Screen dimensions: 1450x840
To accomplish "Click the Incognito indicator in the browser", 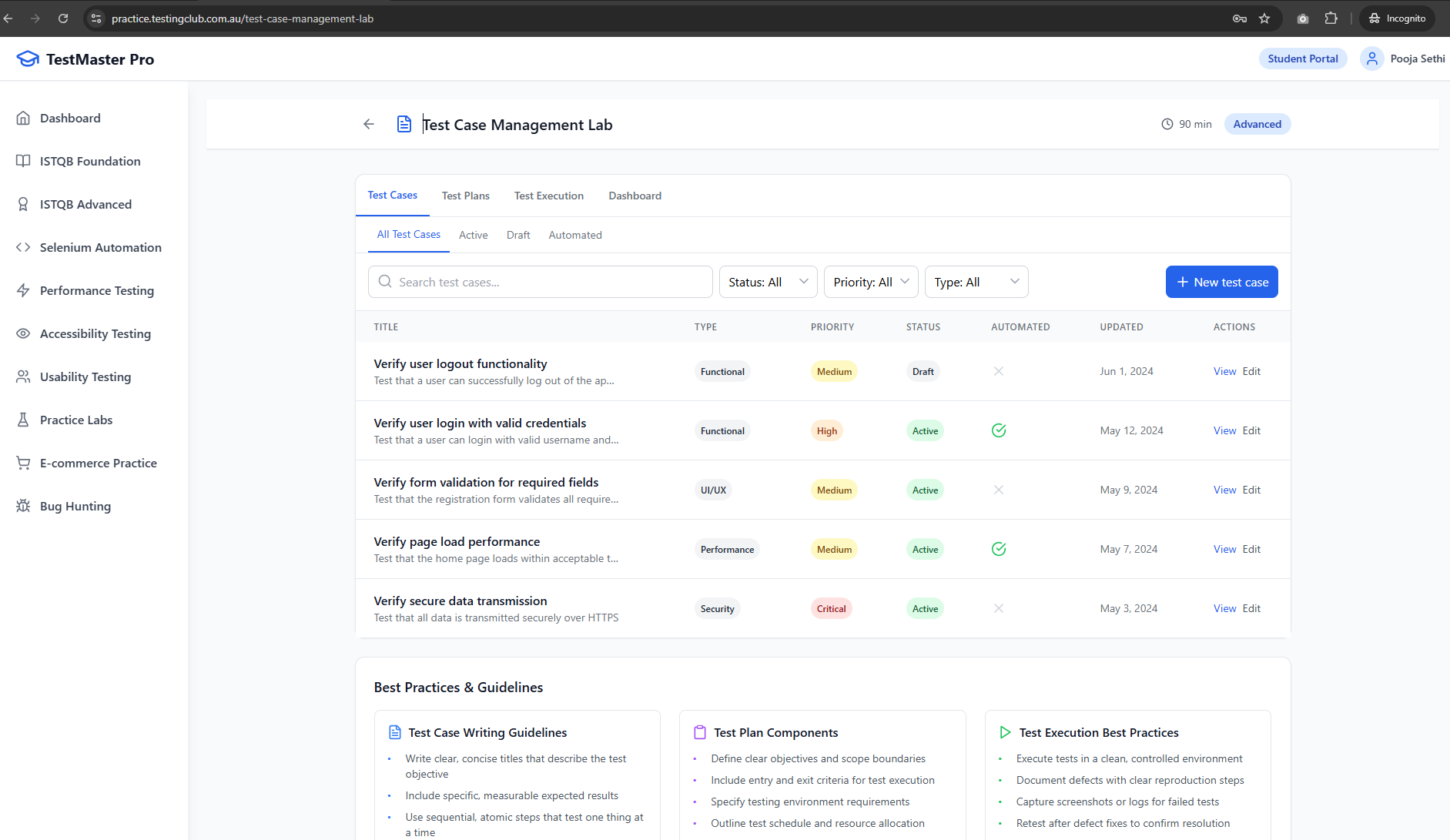I will pyautogui.click(x=1398, y=18).
